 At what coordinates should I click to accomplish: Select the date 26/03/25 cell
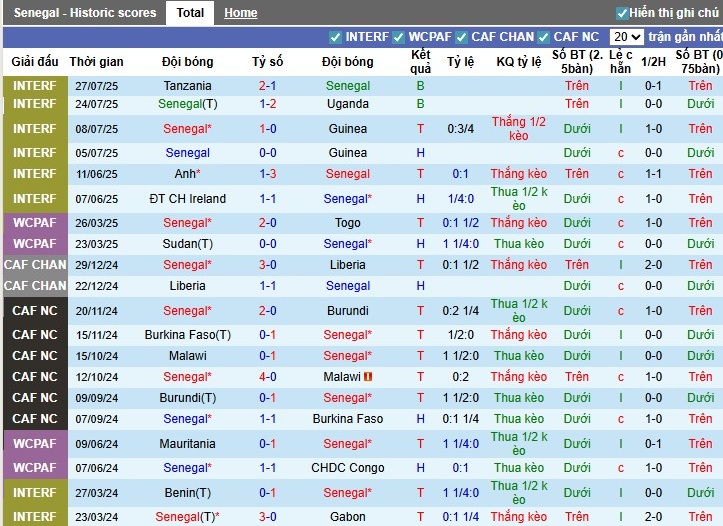pos(97,223)
